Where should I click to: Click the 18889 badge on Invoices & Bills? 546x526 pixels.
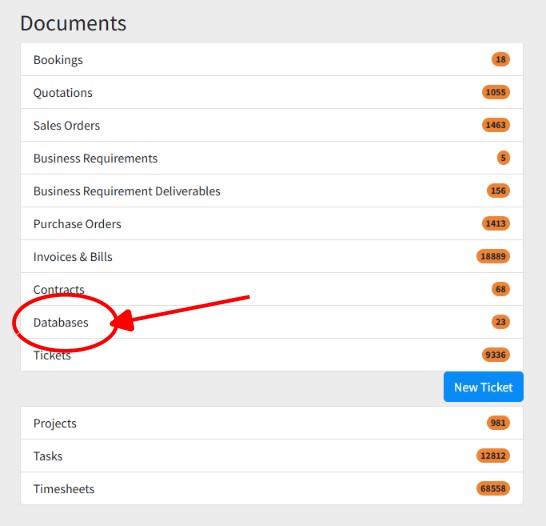(493, 257)
